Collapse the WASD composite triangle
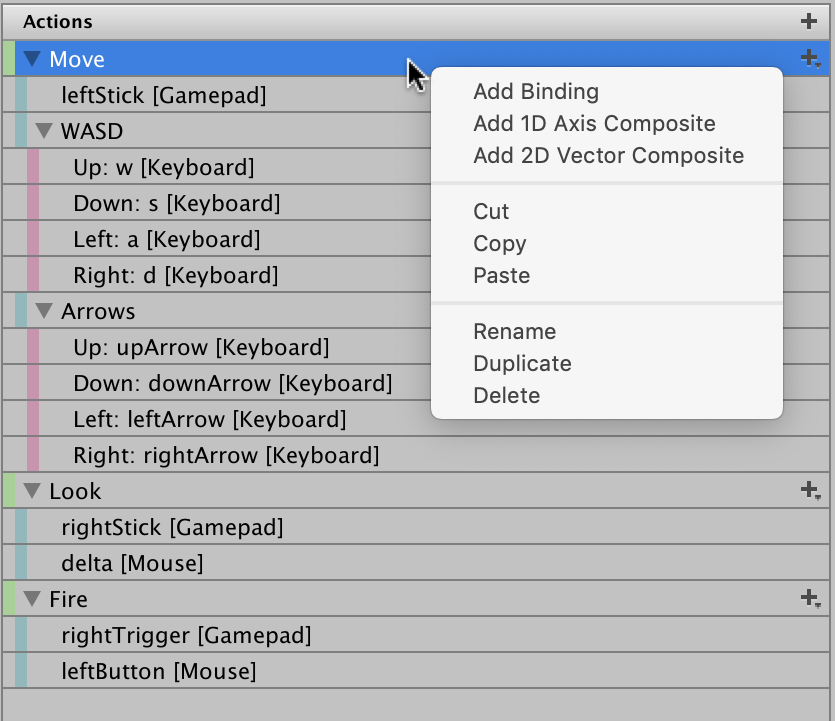This screenshot has height=721, width=835. click(x=44, y=131)
